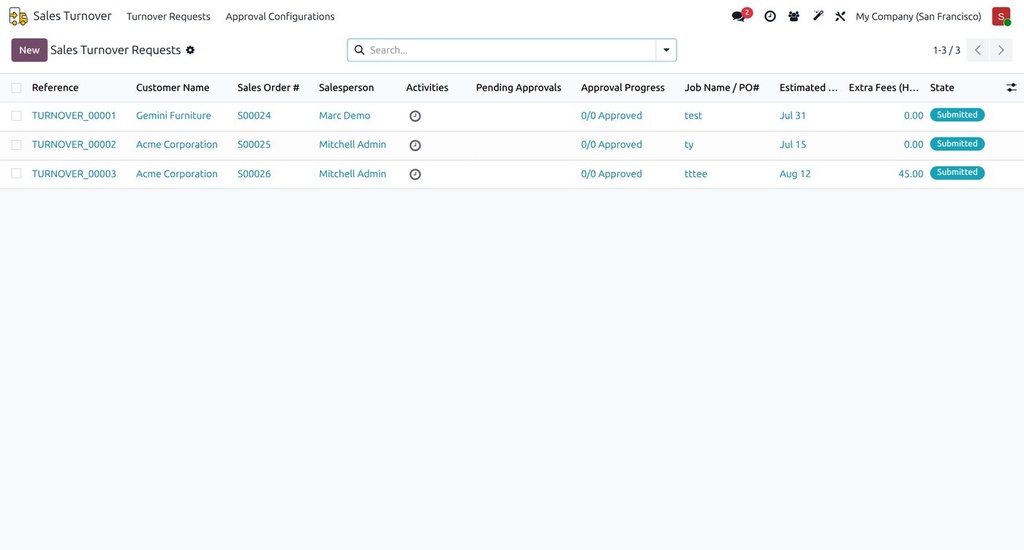The image size is (1024, 550).
Task: Open record TURNOVER_00002
Action: pos(74,144)
